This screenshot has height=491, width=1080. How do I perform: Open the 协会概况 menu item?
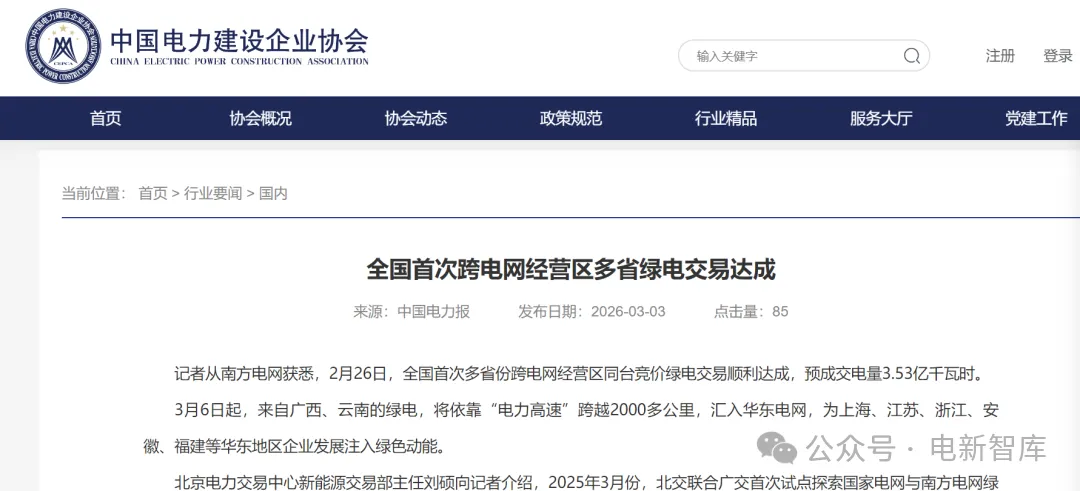260,118
